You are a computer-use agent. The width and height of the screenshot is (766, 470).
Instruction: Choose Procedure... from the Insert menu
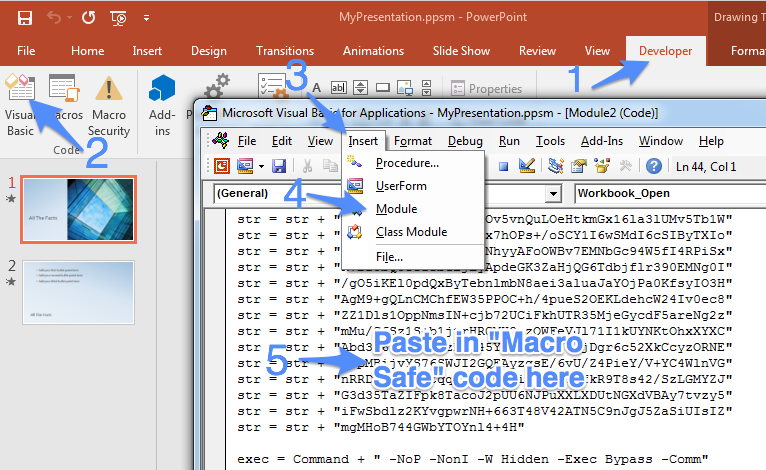click(413, 163)
